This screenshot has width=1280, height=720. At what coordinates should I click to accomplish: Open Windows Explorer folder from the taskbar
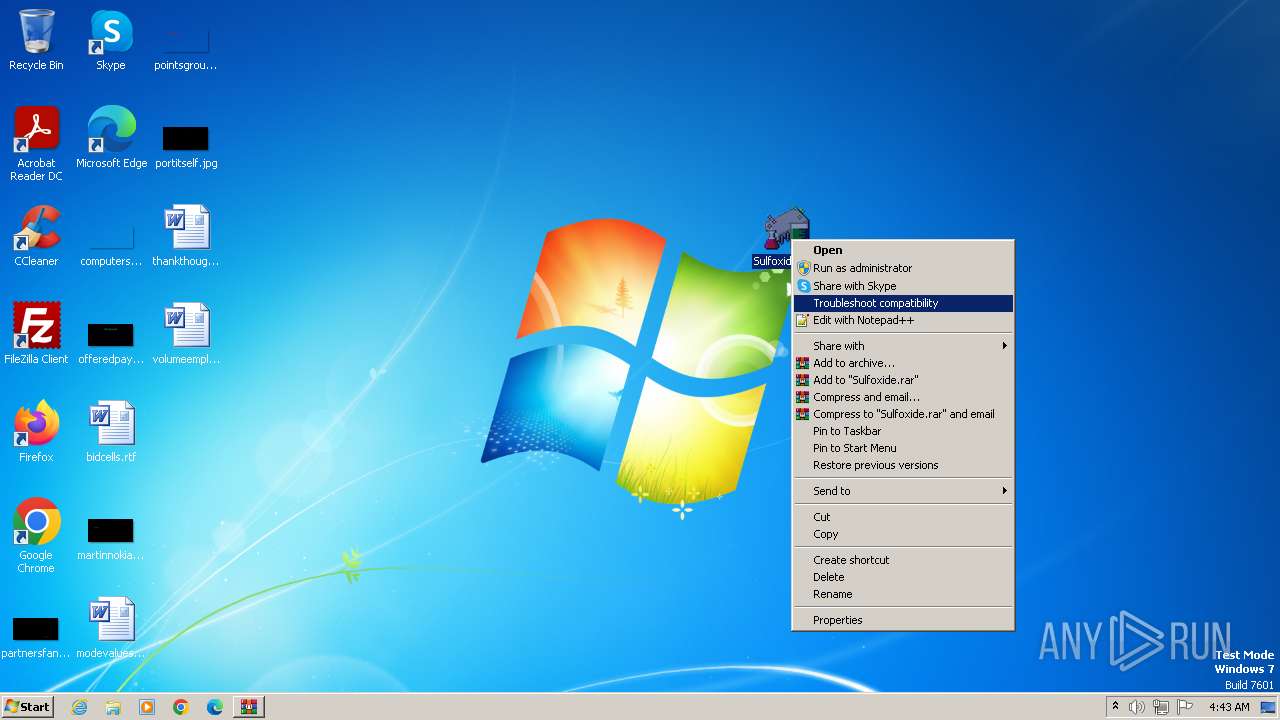[113, 707]
